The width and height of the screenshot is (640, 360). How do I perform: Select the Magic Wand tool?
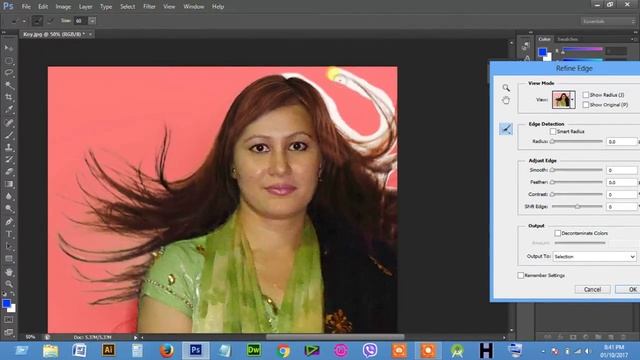(9, 85)
